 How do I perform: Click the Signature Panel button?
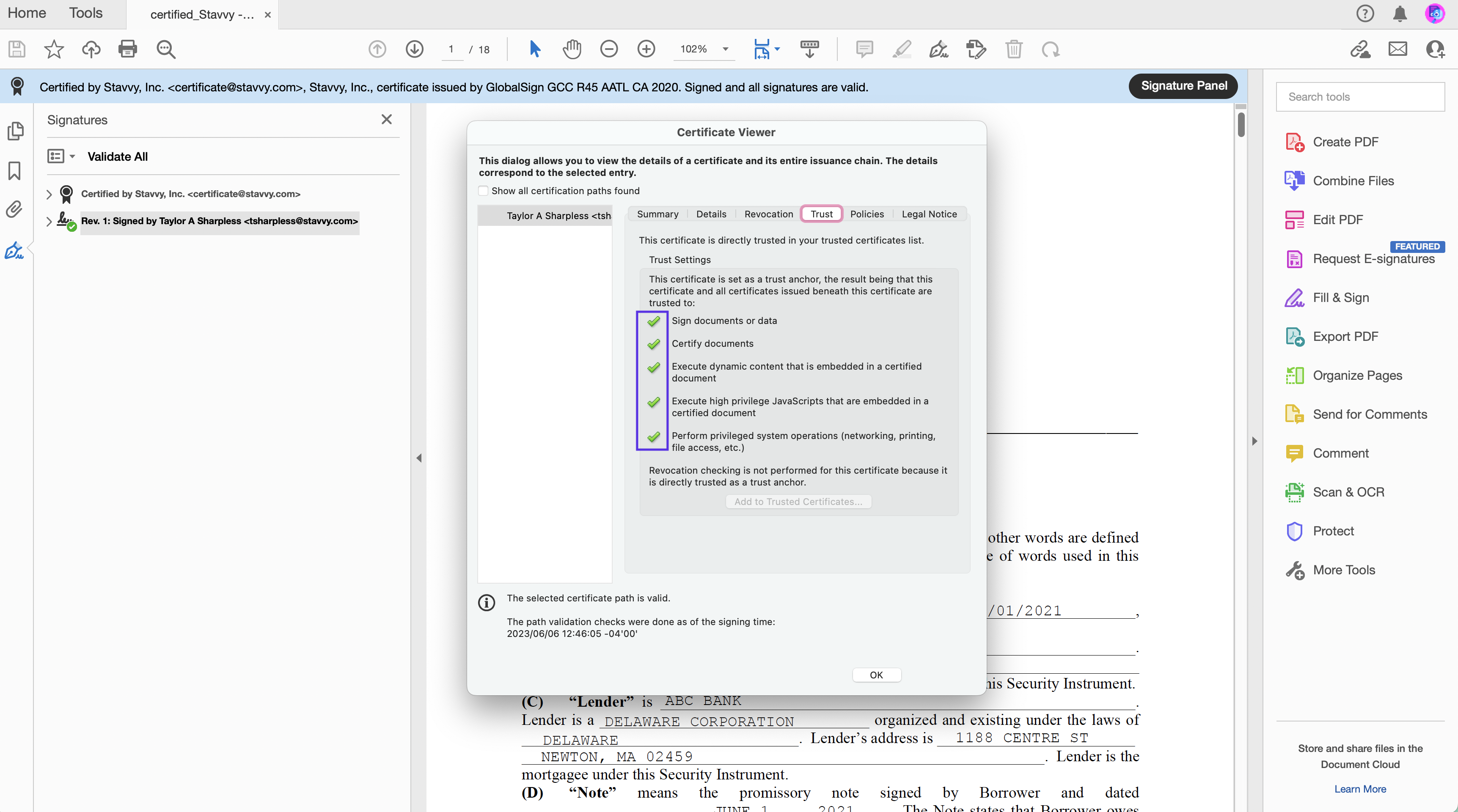1183,86
